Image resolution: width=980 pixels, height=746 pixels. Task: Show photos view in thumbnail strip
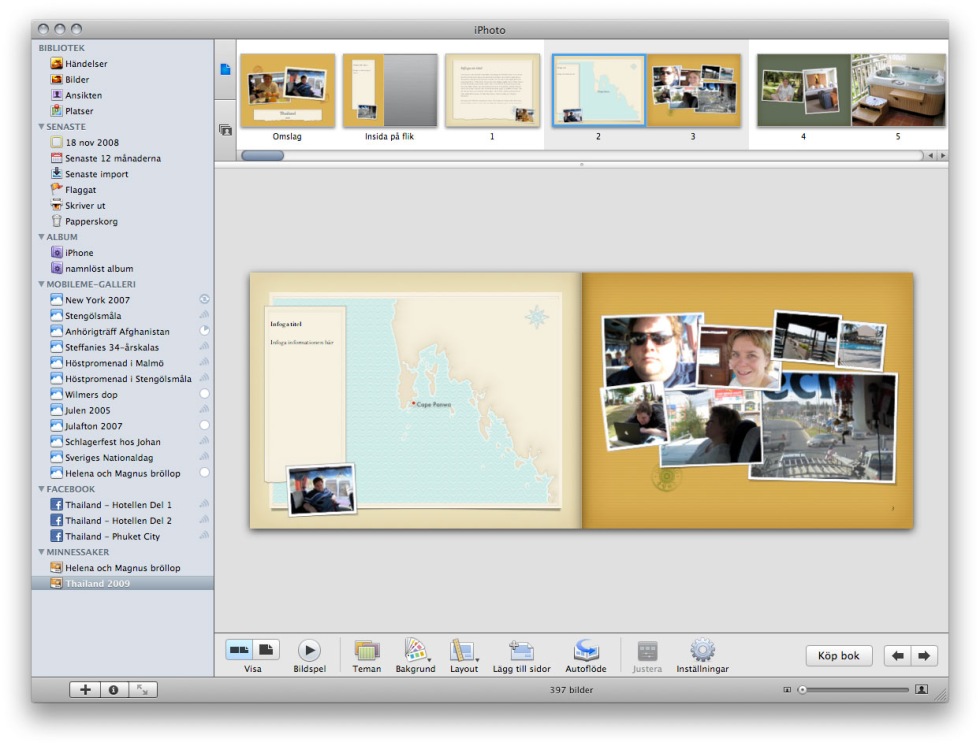coord(225,130)
